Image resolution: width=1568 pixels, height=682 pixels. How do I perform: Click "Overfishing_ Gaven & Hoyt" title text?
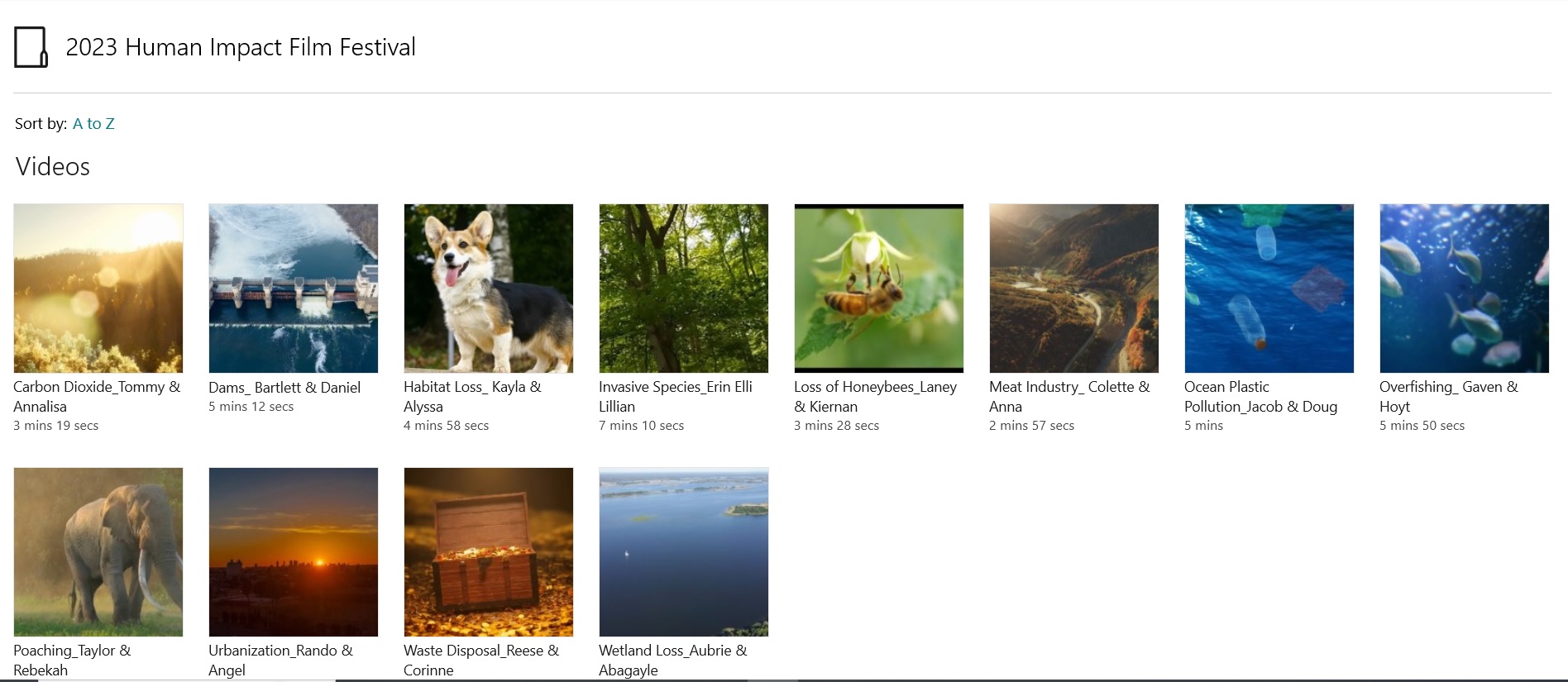1448,397
